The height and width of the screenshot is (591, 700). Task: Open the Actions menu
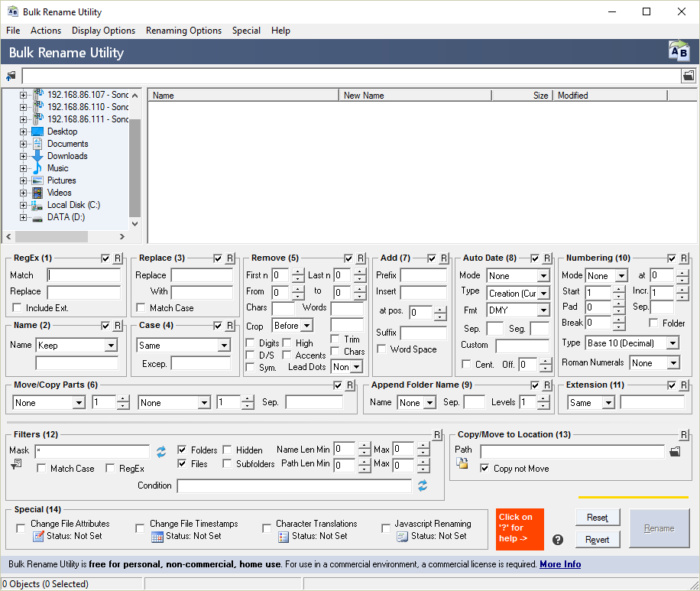click(x=46, y=30)
